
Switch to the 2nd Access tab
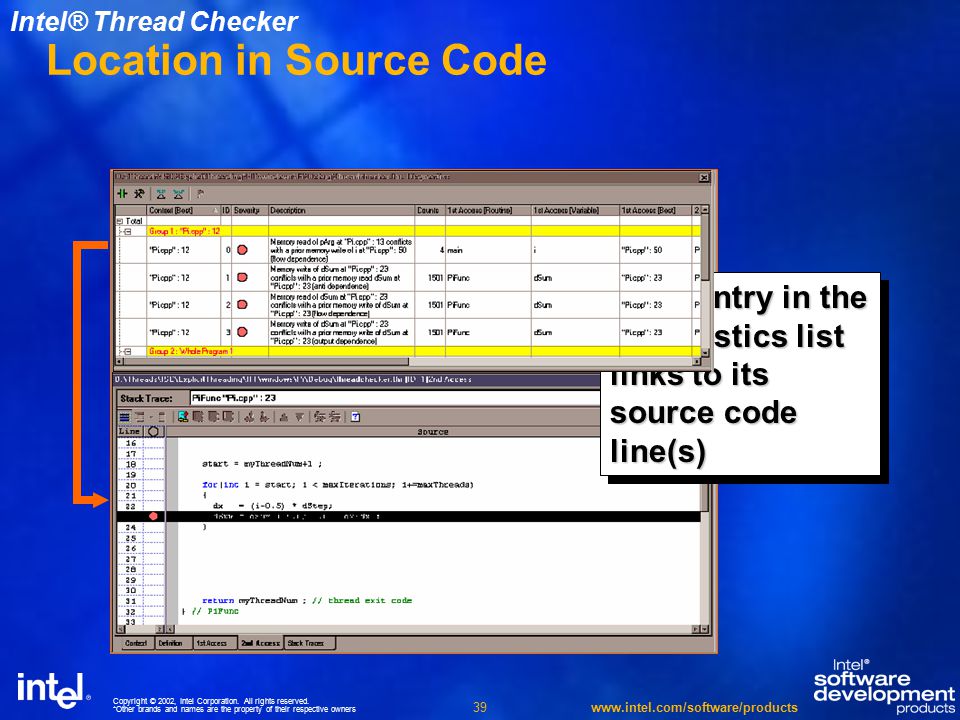point(260,643)
